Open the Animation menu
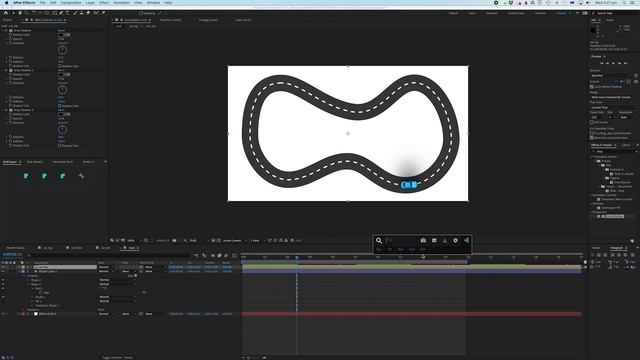The image size is (640, 360). pos(122,2)
